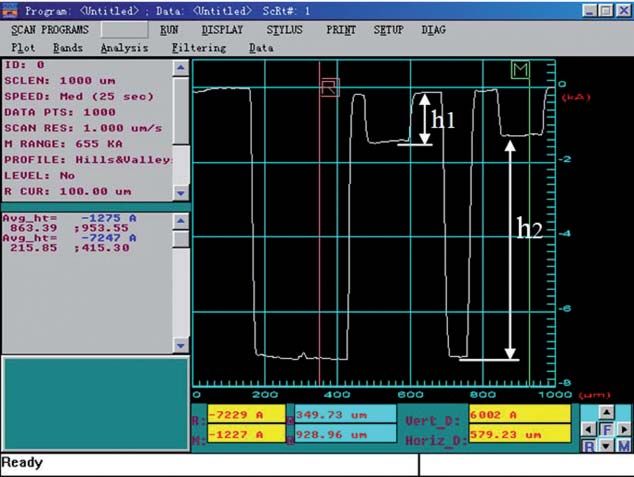Click the down arrow cursor control button

pyautogui.click(x=606, y=446)
